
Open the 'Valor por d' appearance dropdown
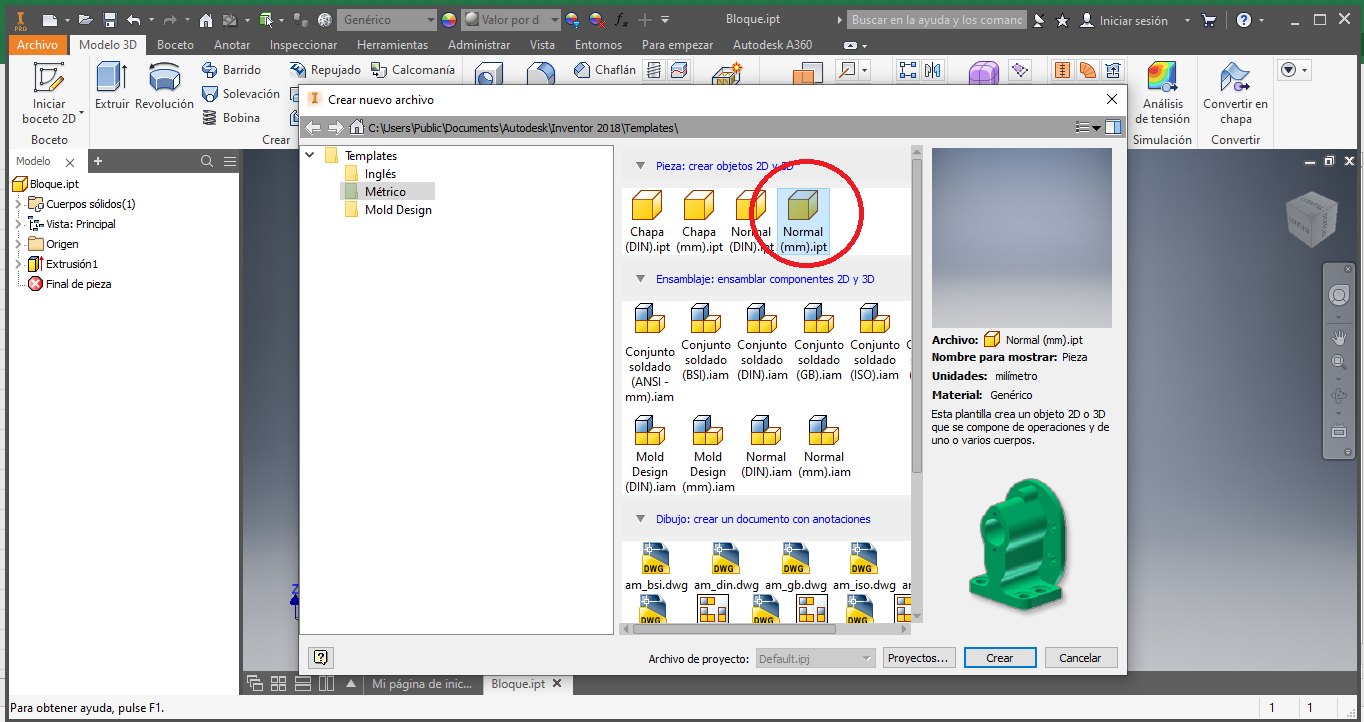(510, 20)
